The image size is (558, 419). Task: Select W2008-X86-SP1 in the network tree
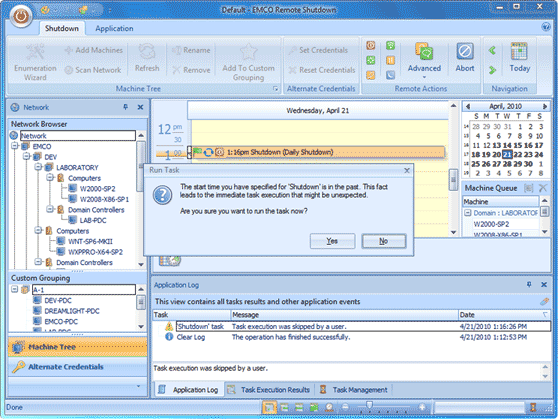(104, 199)
